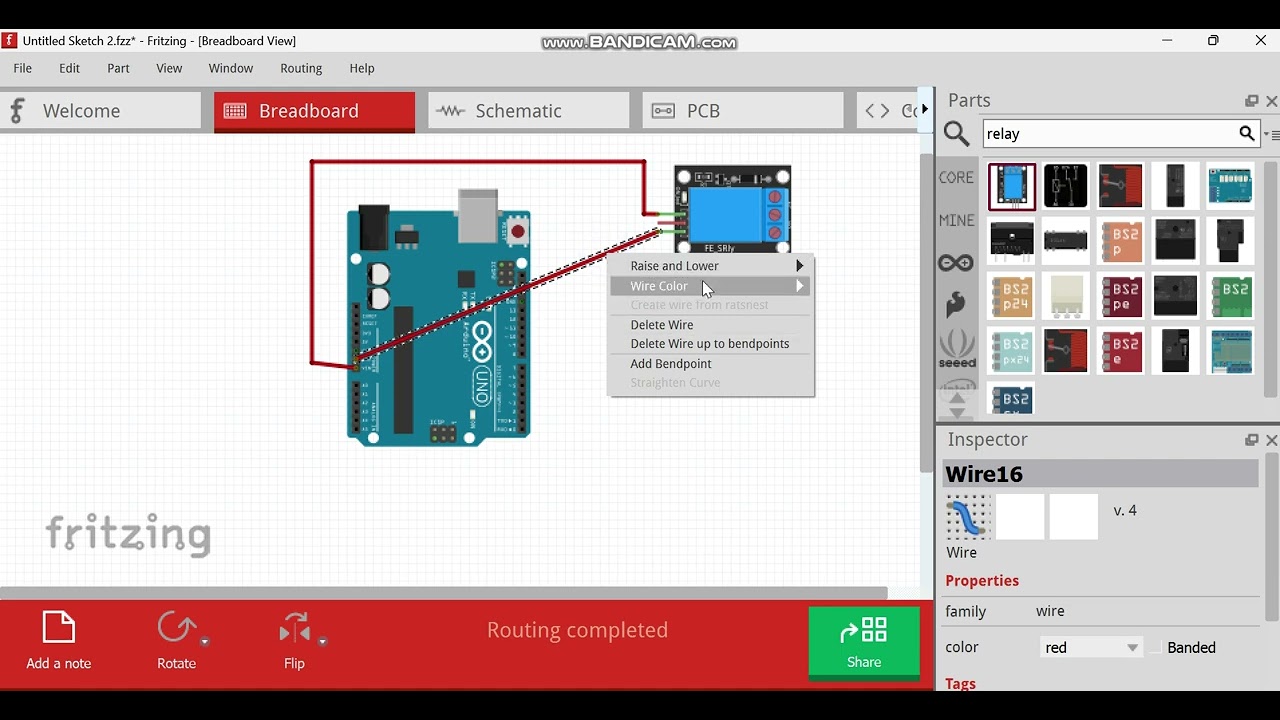The height and width of the screenshot is (720, 1280).
Task: Run search with magnifier inside search field
Action: pyautogui.click(x=1246, y=133)
